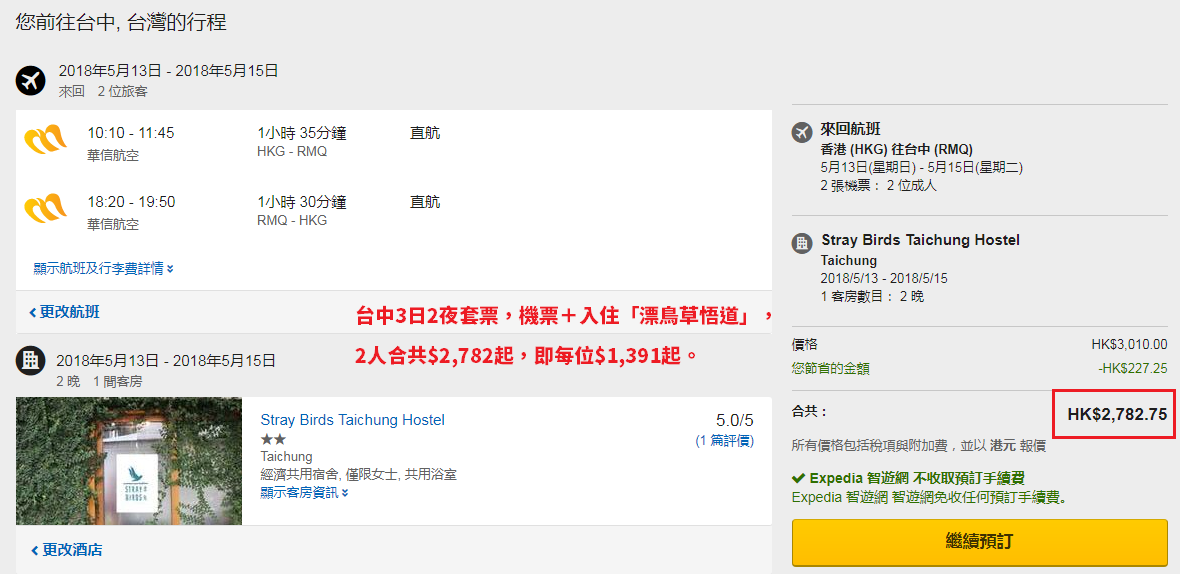Image resolution: width=1180 pixels, height=574 pixels.
Task: Click the RMQ - HKG route text
Action: click(292, 220)
